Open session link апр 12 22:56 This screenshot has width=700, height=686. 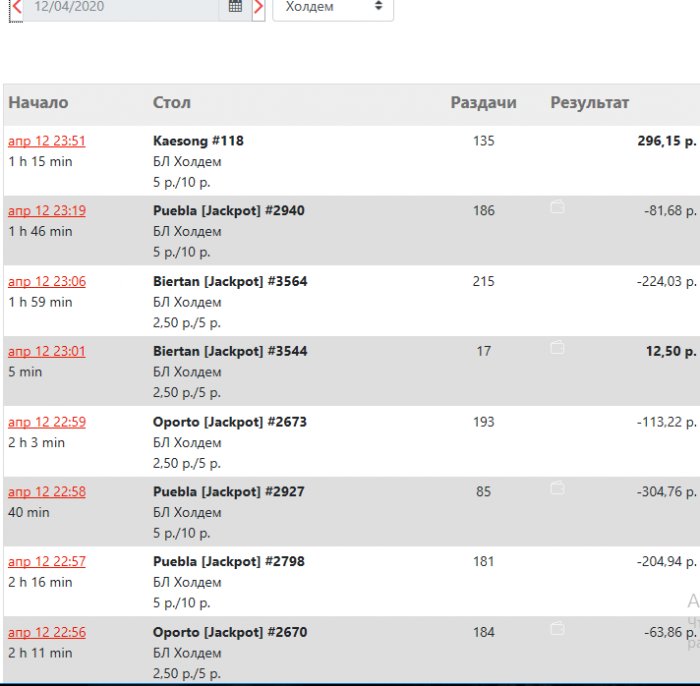click(47, 632)
